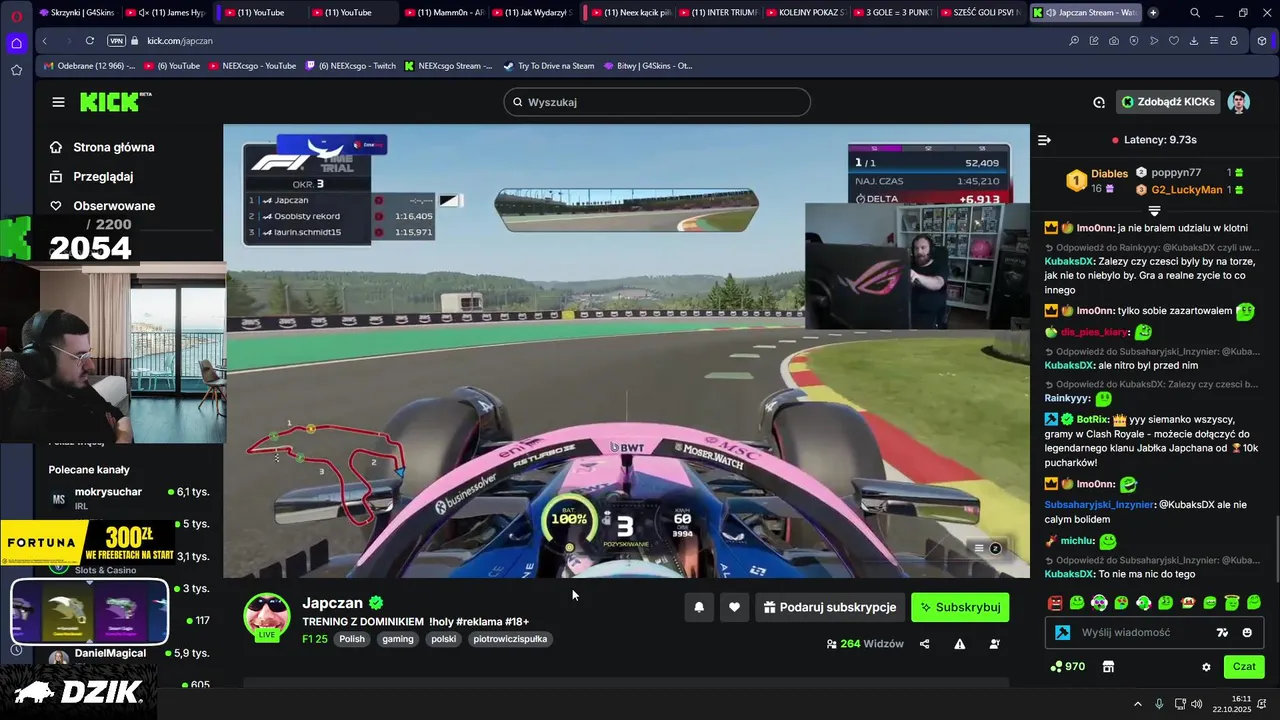Collapse the chat panel arrow
The image size is (1280, 720).
pyautogui.click(x=1044, y=140)
